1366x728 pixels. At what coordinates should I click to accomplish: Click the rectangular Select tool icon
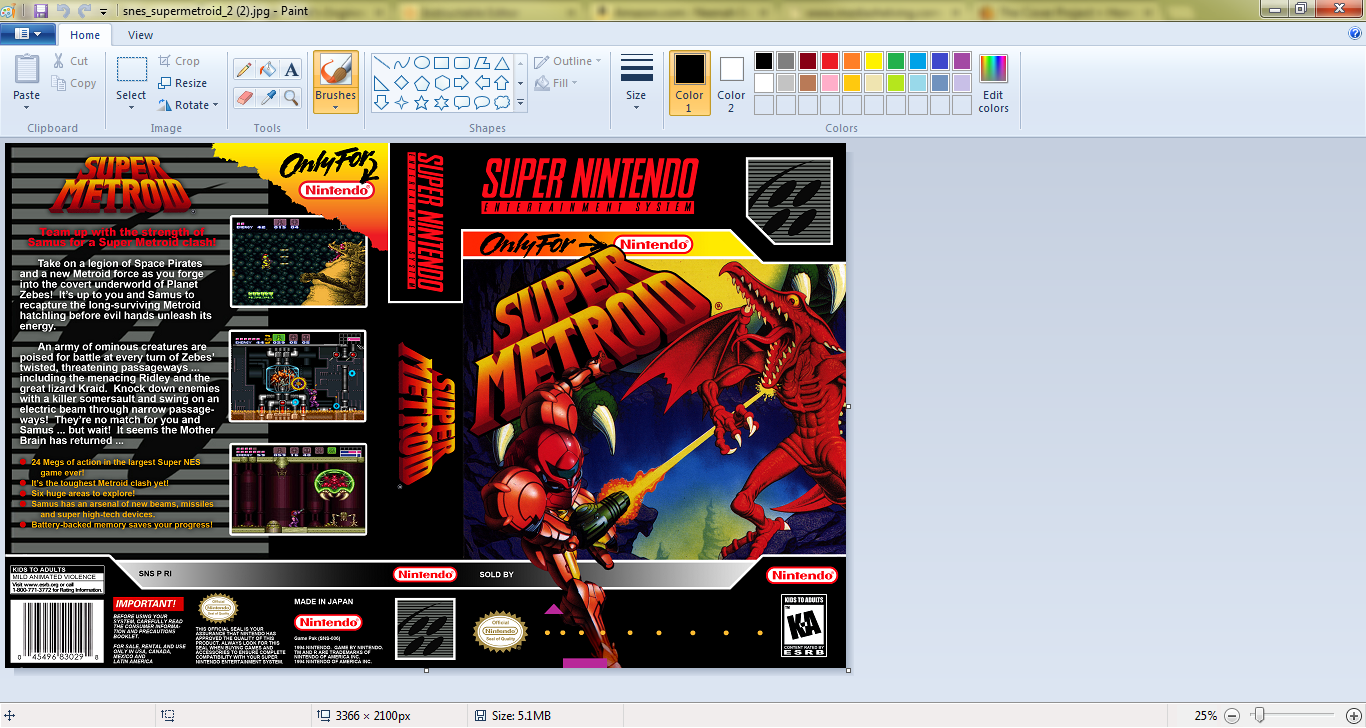[131, 69]
